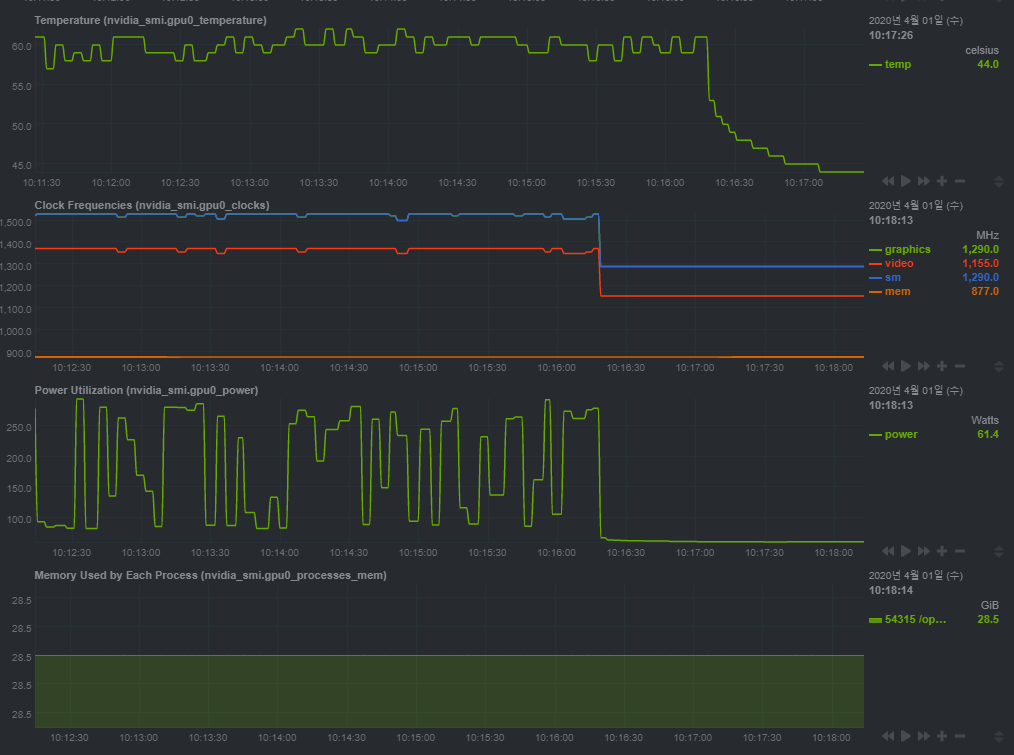Click the 61.4 value next to power
Screen dimensions: 1014x755
pos(987,435)
